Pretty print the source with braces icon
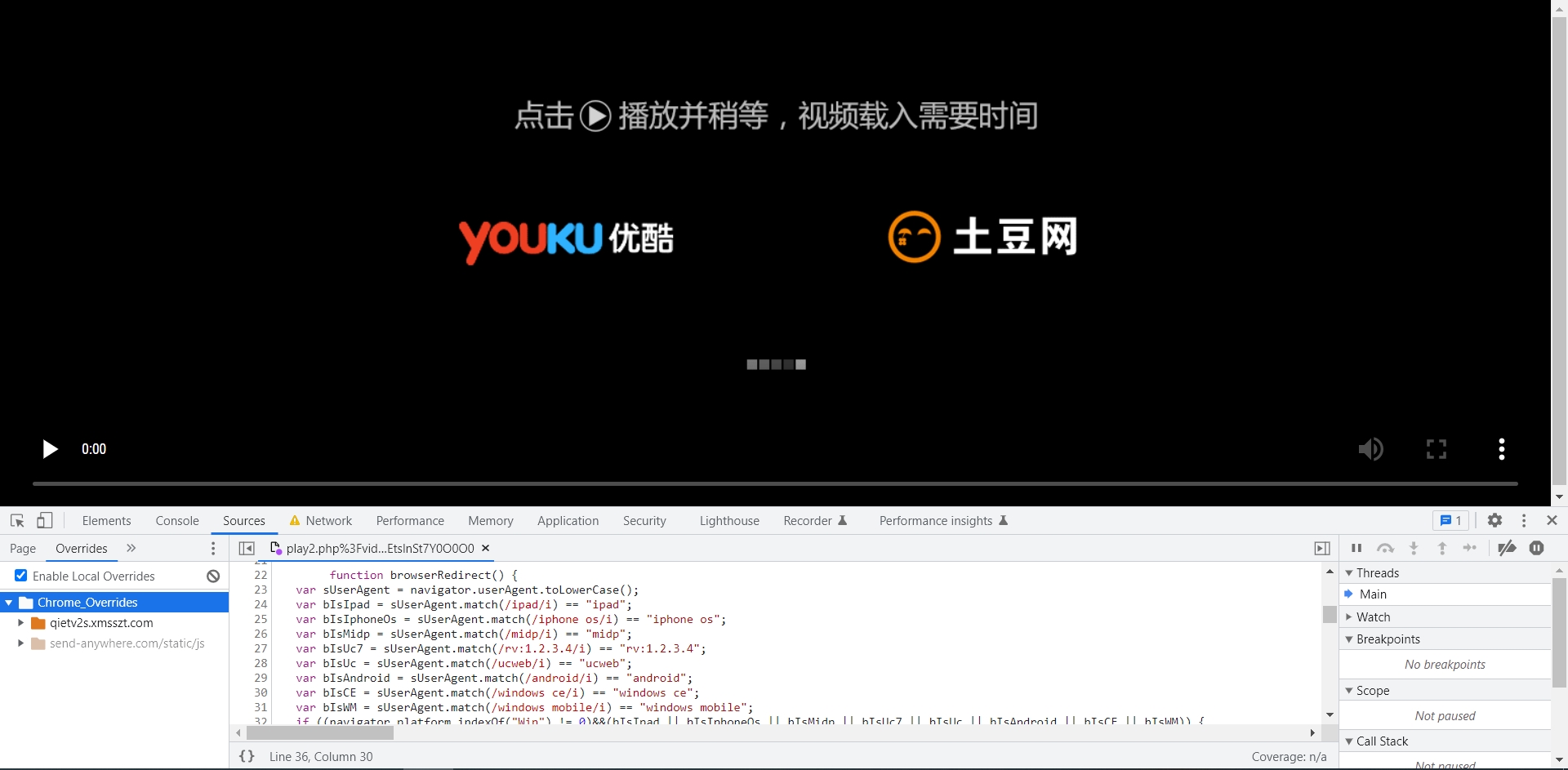This screenshot has height=770, width=1568. [247, 757]
